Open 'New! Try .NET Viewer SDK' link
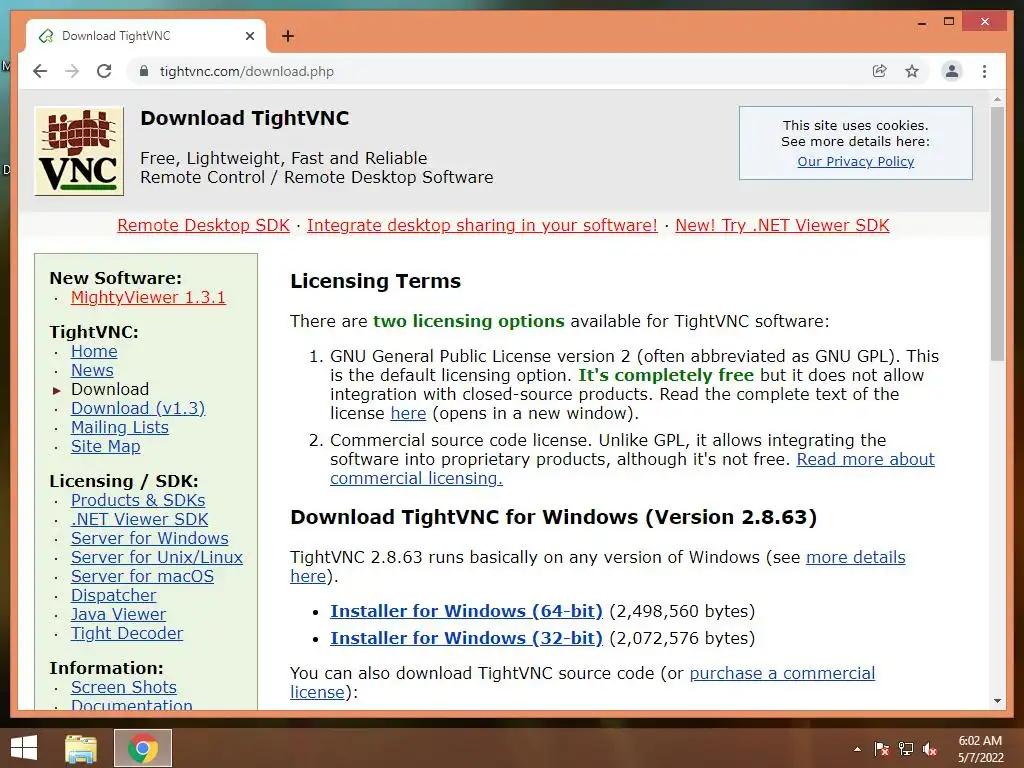The image size is (1024, 768). point(782,225)
